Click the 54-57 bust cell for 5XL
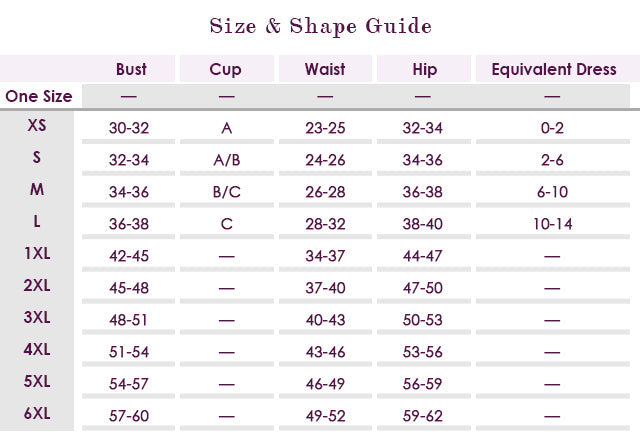The height and width of the screenshot is (441, 640). [x=129, y=383]
